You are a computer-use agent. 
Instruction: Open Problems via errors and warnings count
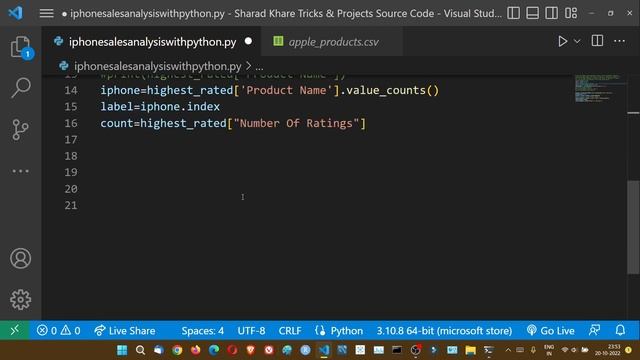pos(58,331)
